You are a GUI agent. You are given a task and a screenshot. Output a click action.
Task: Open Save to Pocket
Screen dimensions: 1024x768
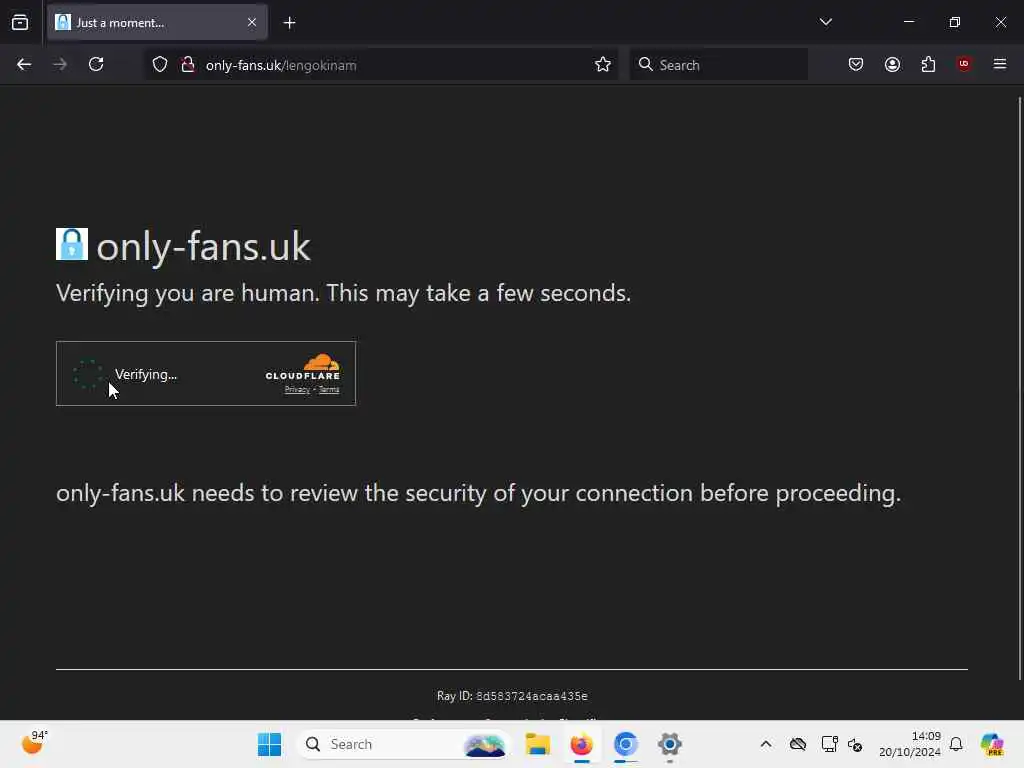pos(856,65)
